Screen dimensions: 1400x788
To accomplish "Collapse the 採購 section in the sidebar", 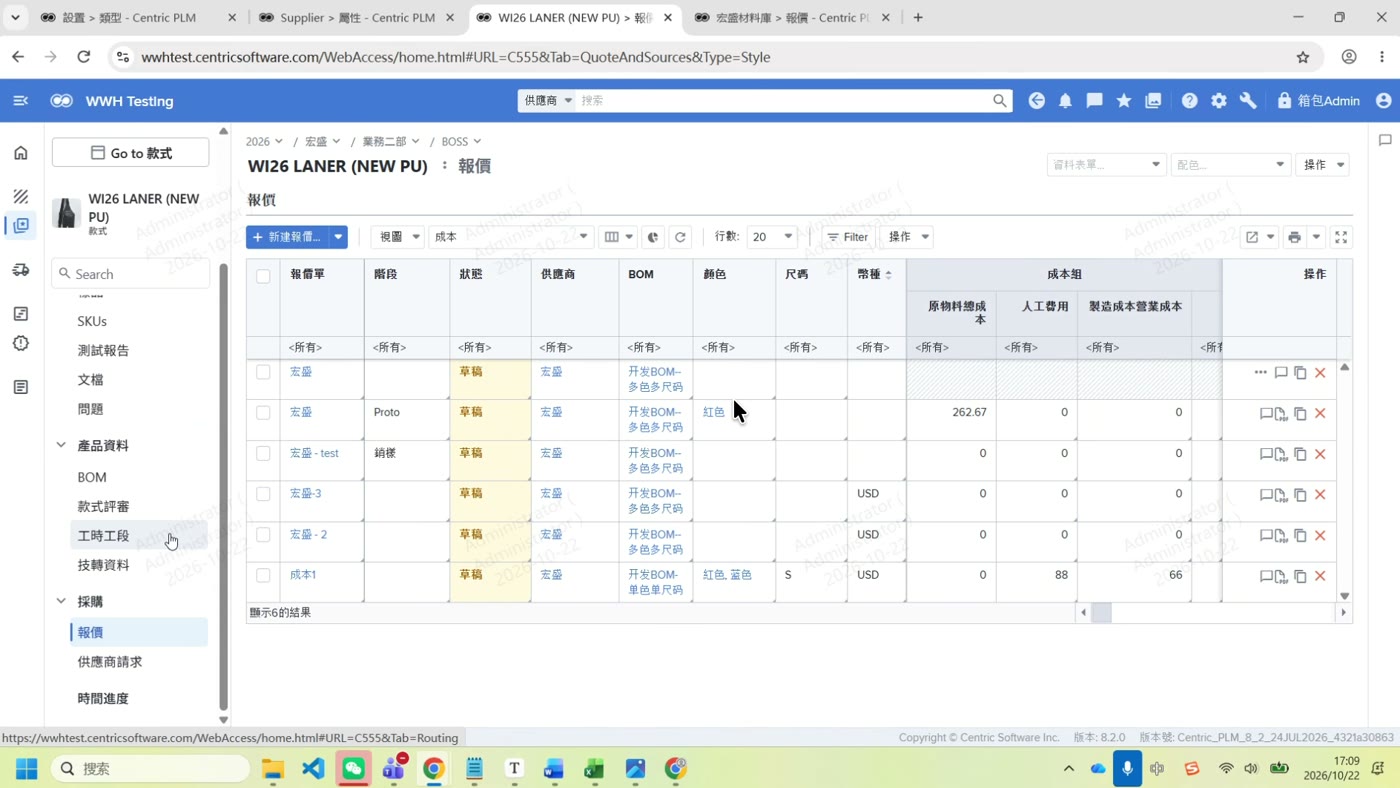I will tap(61, 602).
